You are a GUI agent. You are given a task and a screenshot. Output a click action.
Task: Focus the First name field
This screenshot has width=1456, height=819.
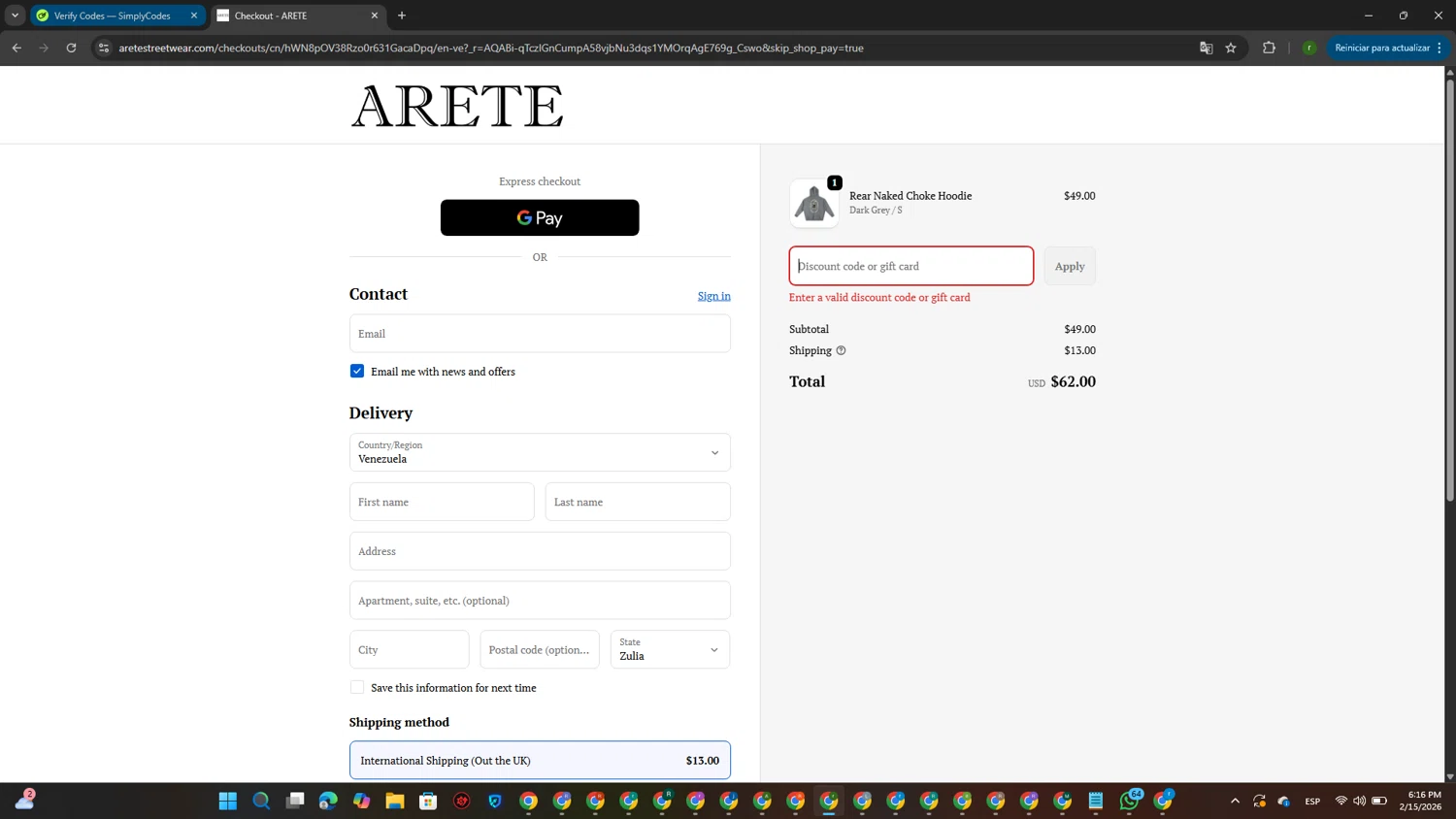[x=442, y=502]
